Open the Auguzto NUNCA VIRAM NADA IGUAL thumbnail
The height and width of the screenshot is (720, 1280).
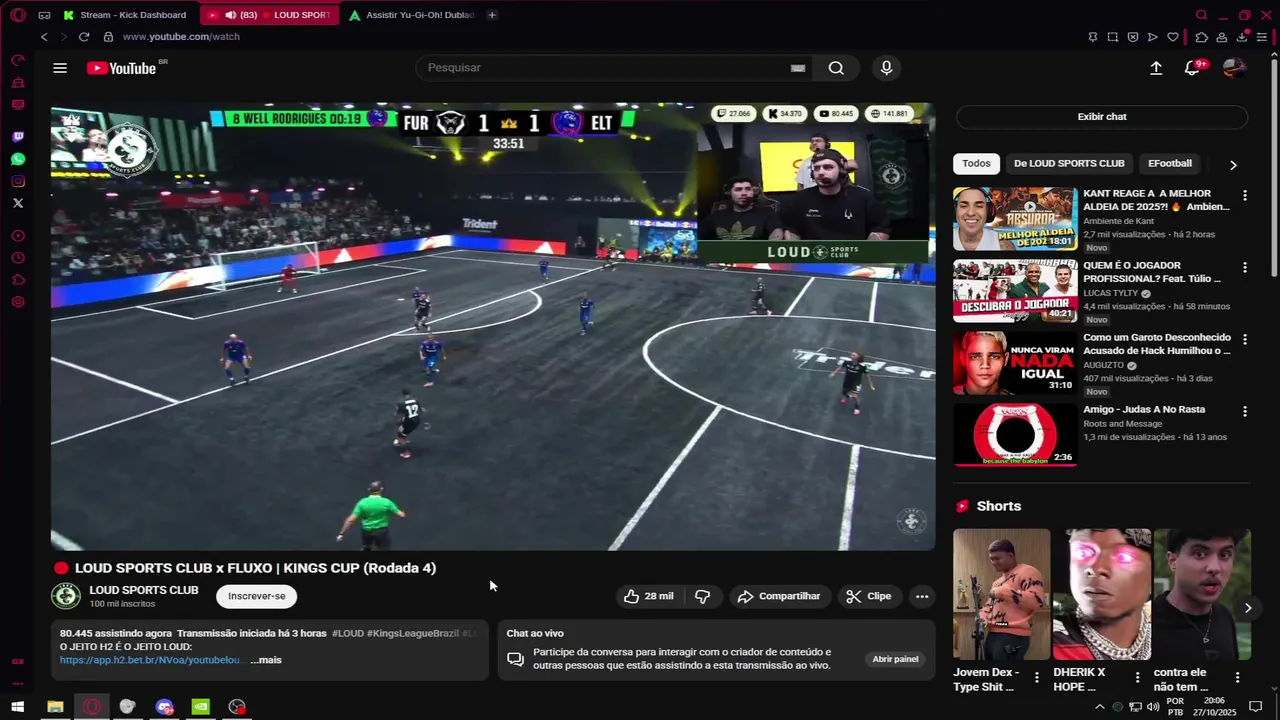(1015, 363)
